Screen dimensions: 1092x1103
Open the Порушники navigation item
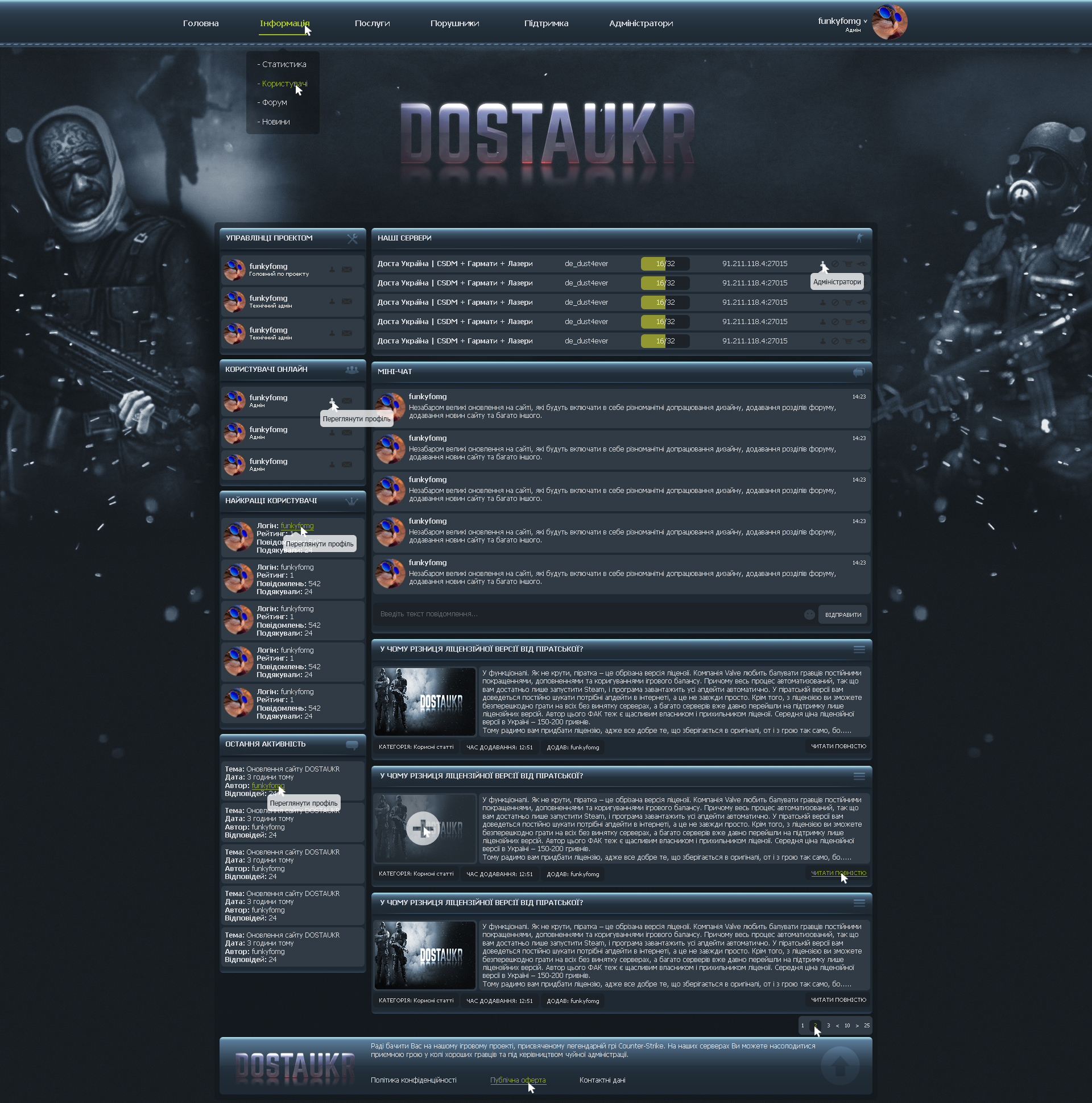tap(454, 23)
